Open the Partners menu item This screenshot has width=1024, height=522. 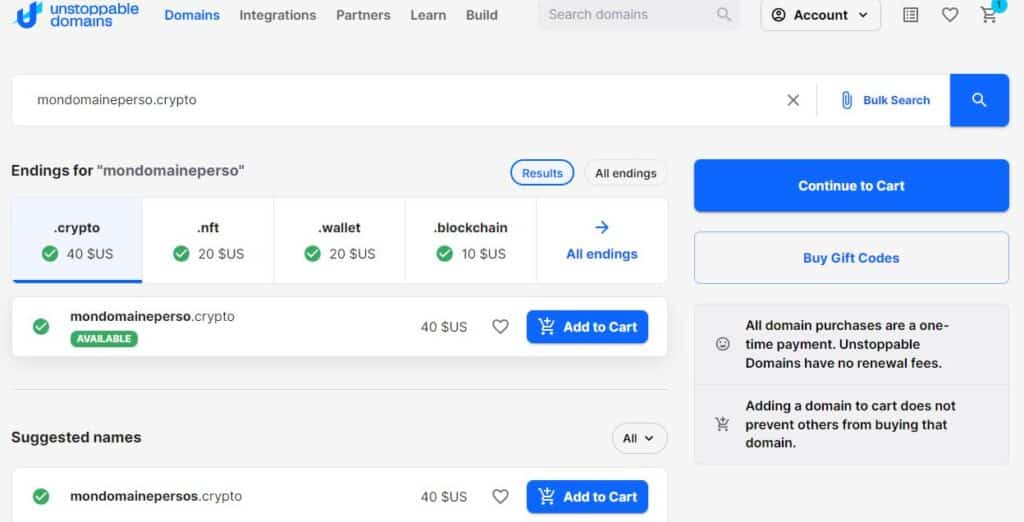(363, 15)
